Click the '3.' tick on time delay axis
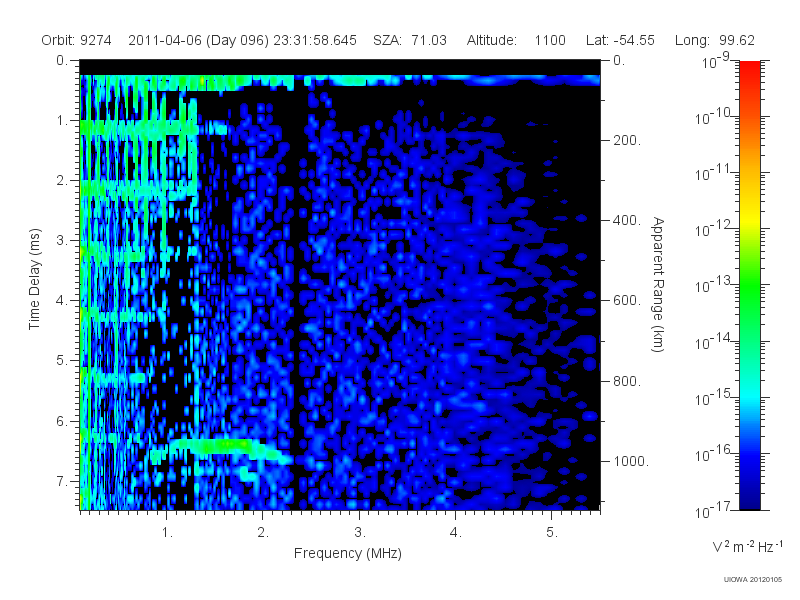The image size is (800, 600). (62, 240)
